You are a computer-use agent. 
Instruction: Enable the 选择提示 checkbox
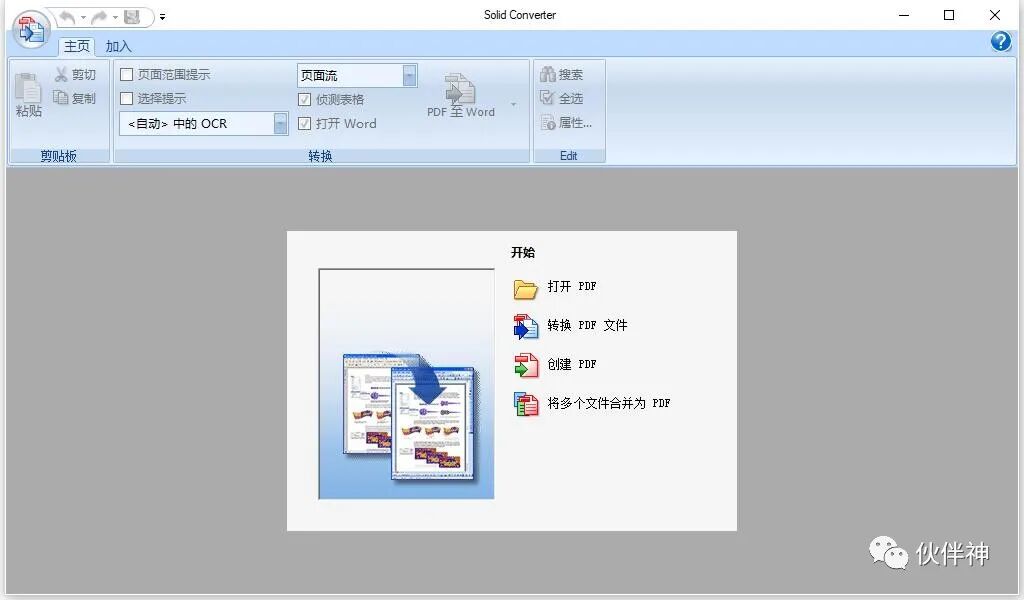[x=126, y=99]
